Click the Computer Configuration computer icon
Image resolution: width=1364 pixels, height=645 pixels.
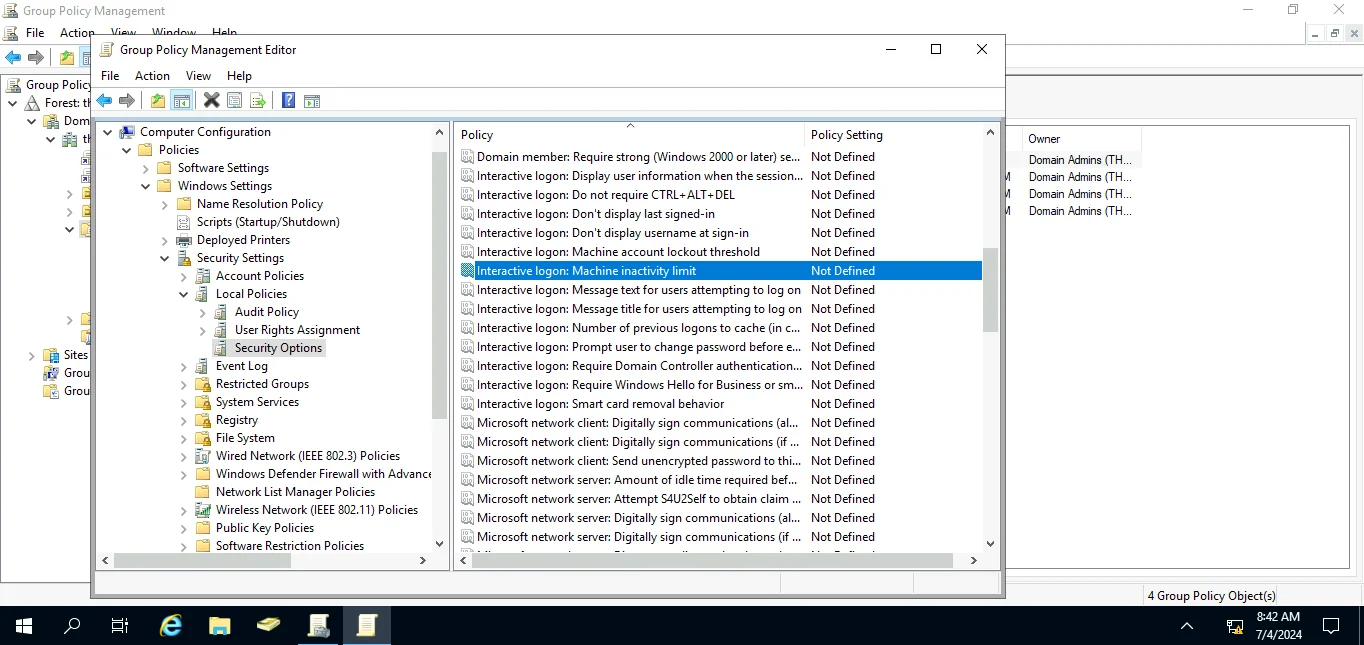(127, 132)
